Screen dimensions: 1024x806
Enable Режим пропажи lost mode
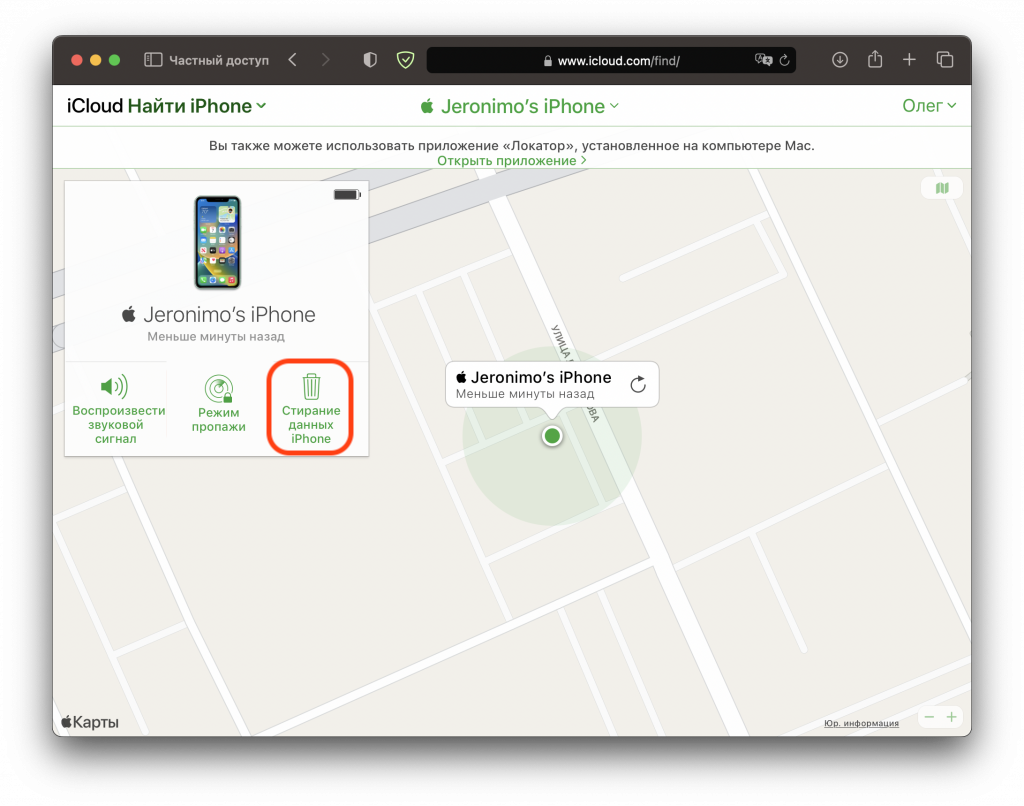click(x=218, y=404)
